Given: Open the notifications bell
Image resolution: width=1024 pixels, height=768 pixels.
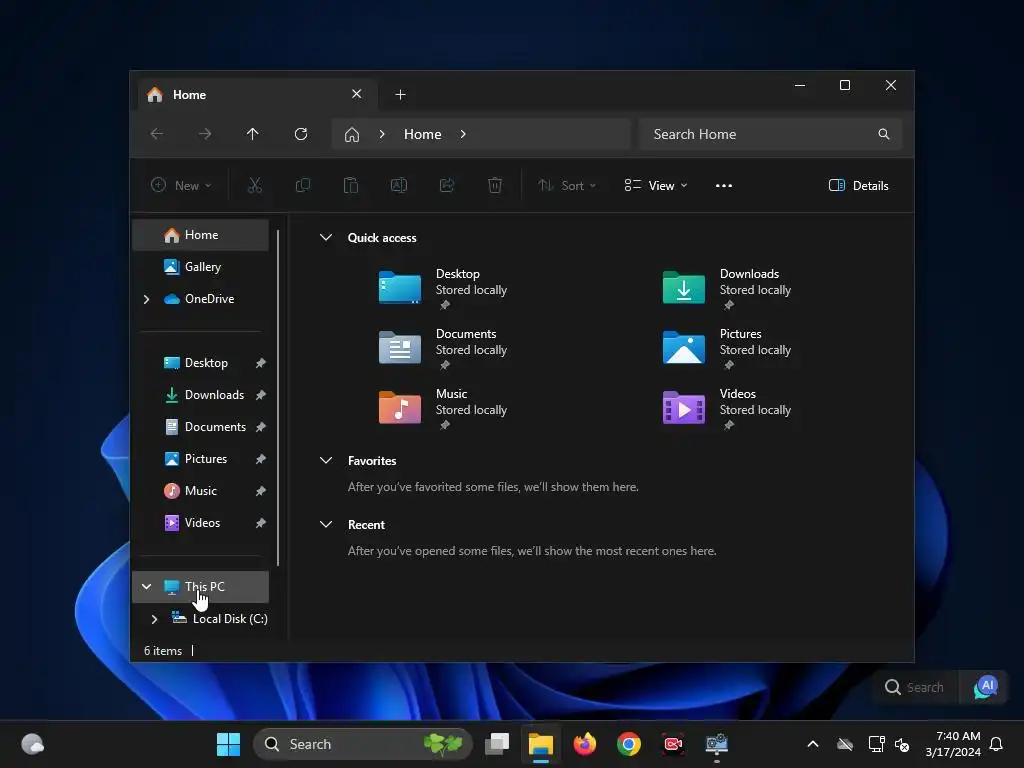Looking at the screenshot, I should click(x=997, y=744).
